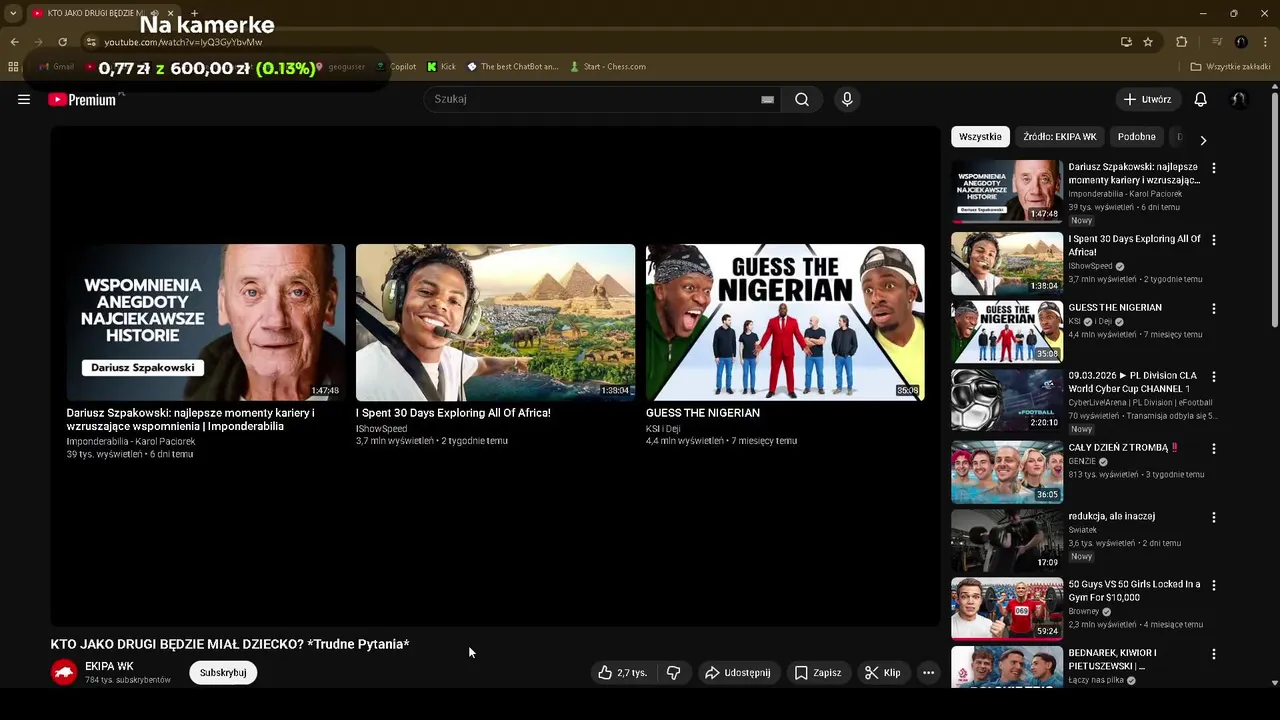Image resolution: width=1280 pixels, height=720 pixels.
Task: Show next filter chips with arrow
Action: [1203, 140]
